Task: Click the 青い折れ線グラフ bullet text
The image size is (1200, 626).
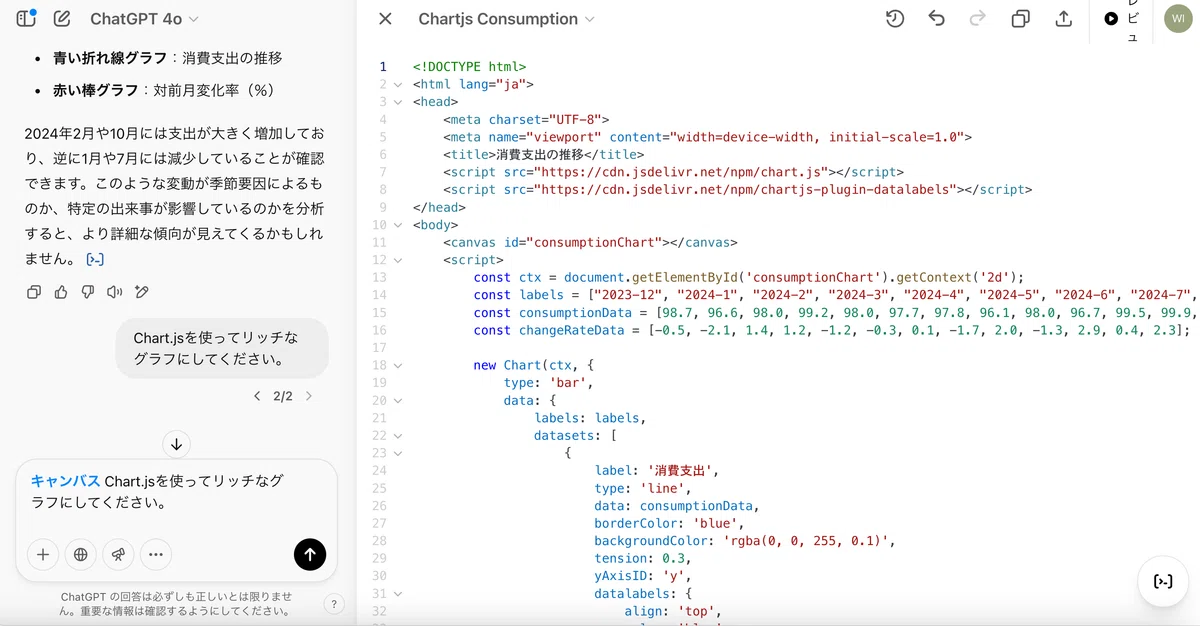Action: pos(168,58)
